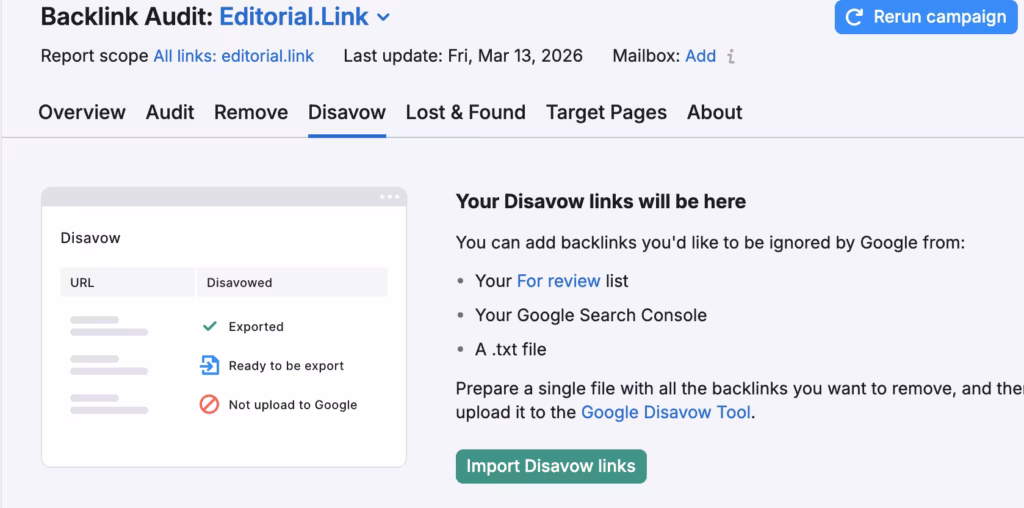Click the three-dot menu on the illustration card
Viewport: 1024px width, 508px height.
pos(389,197)
